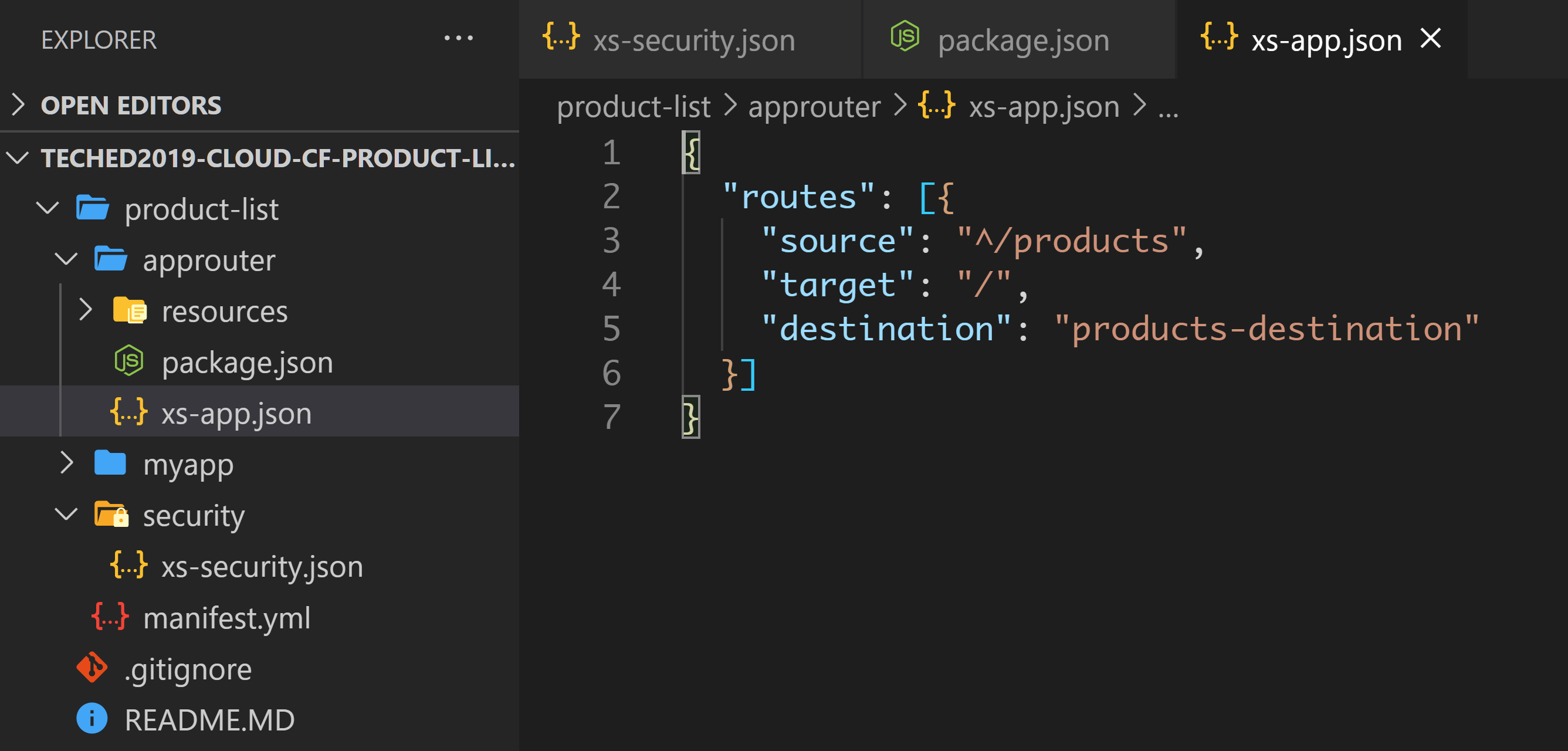Click the info icon beside README.MD
This screenshot has height=751, width=1568.
(x=92, y=719)
